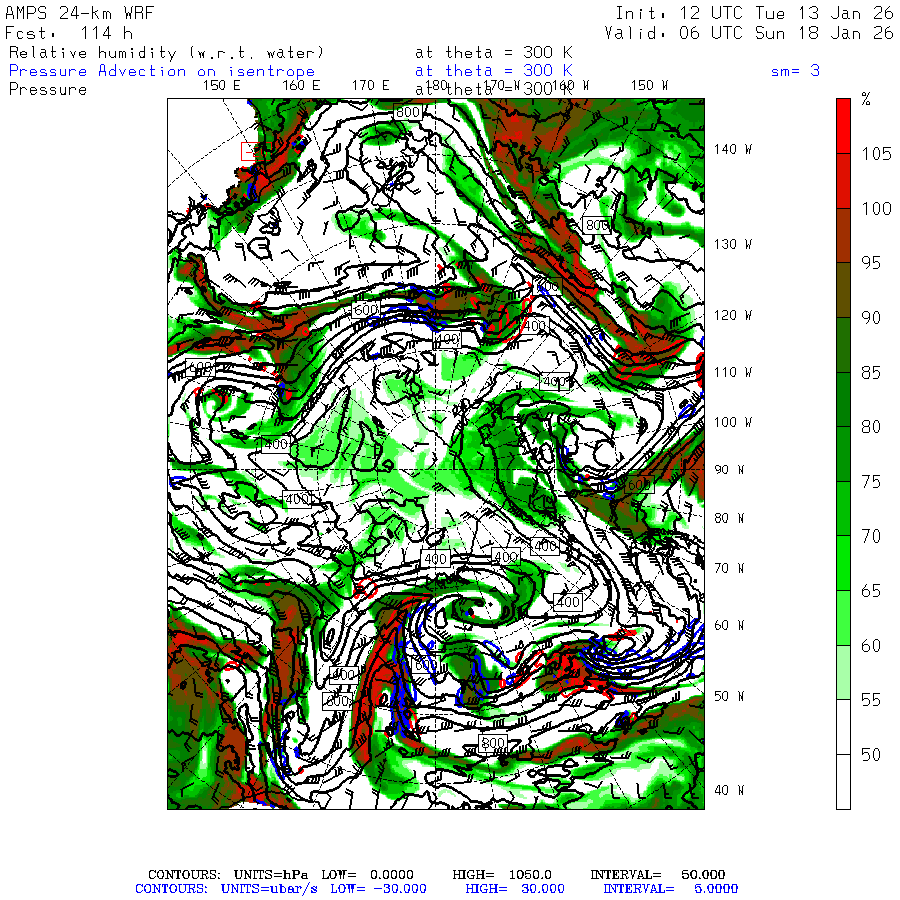The width and height of the screenshot is (900, 900).
Task: Click the '80 W' longitude label
Action: 729,519
